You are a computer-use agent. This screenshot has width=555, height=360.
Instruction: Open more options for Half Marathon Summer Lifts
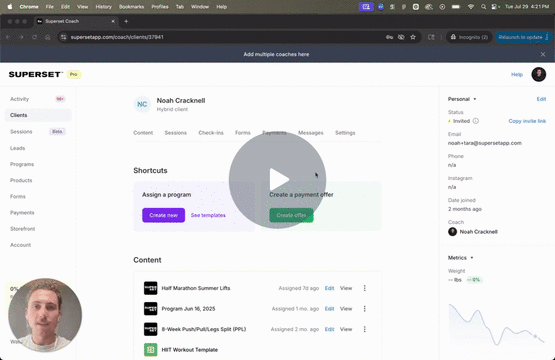[364, 288]
